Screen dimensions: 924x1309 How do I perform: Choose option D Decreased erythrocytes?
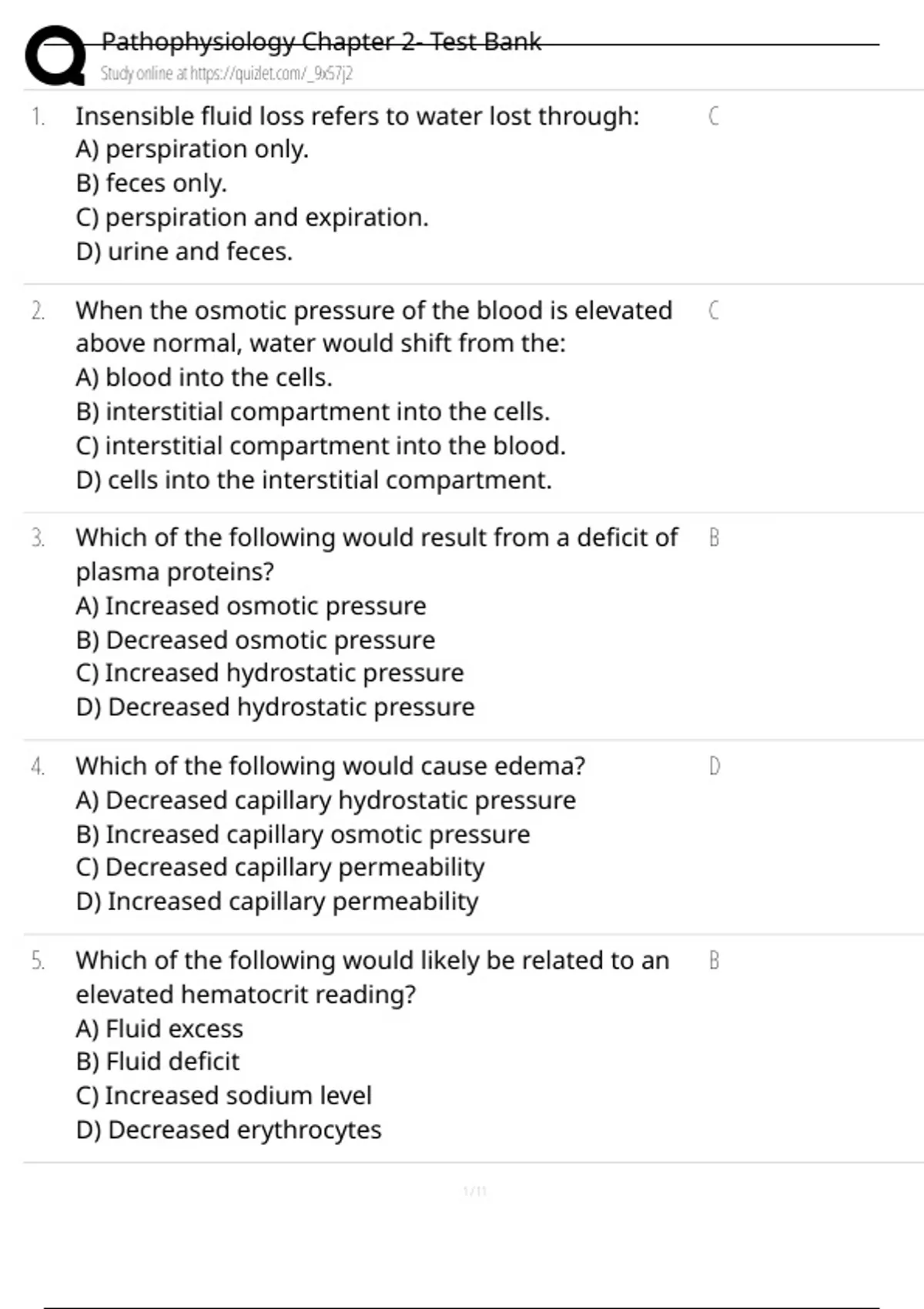[229, 1130]
